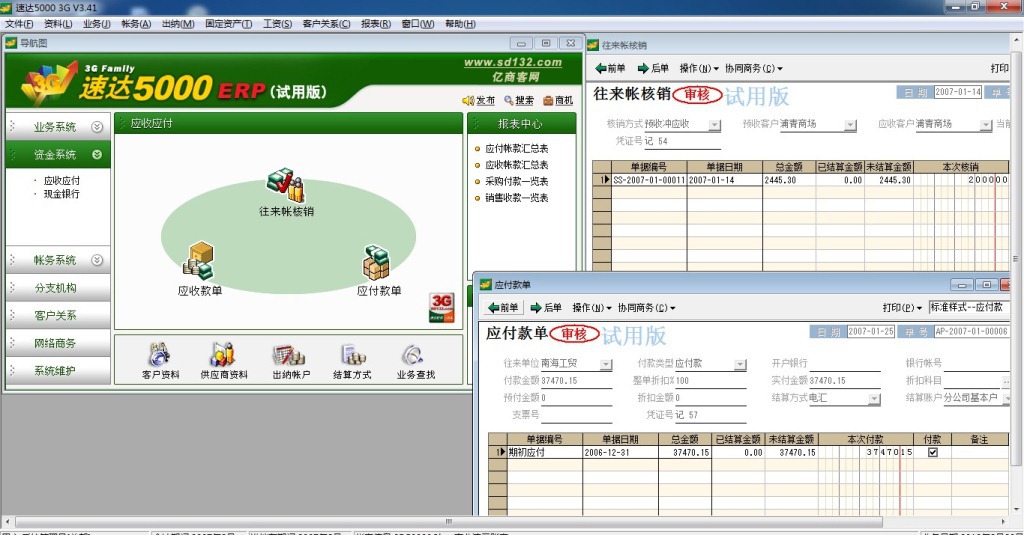Open 采购付款一览表 report link
The height and width of the screenshot is (535, 1024).
pos(516,182)
